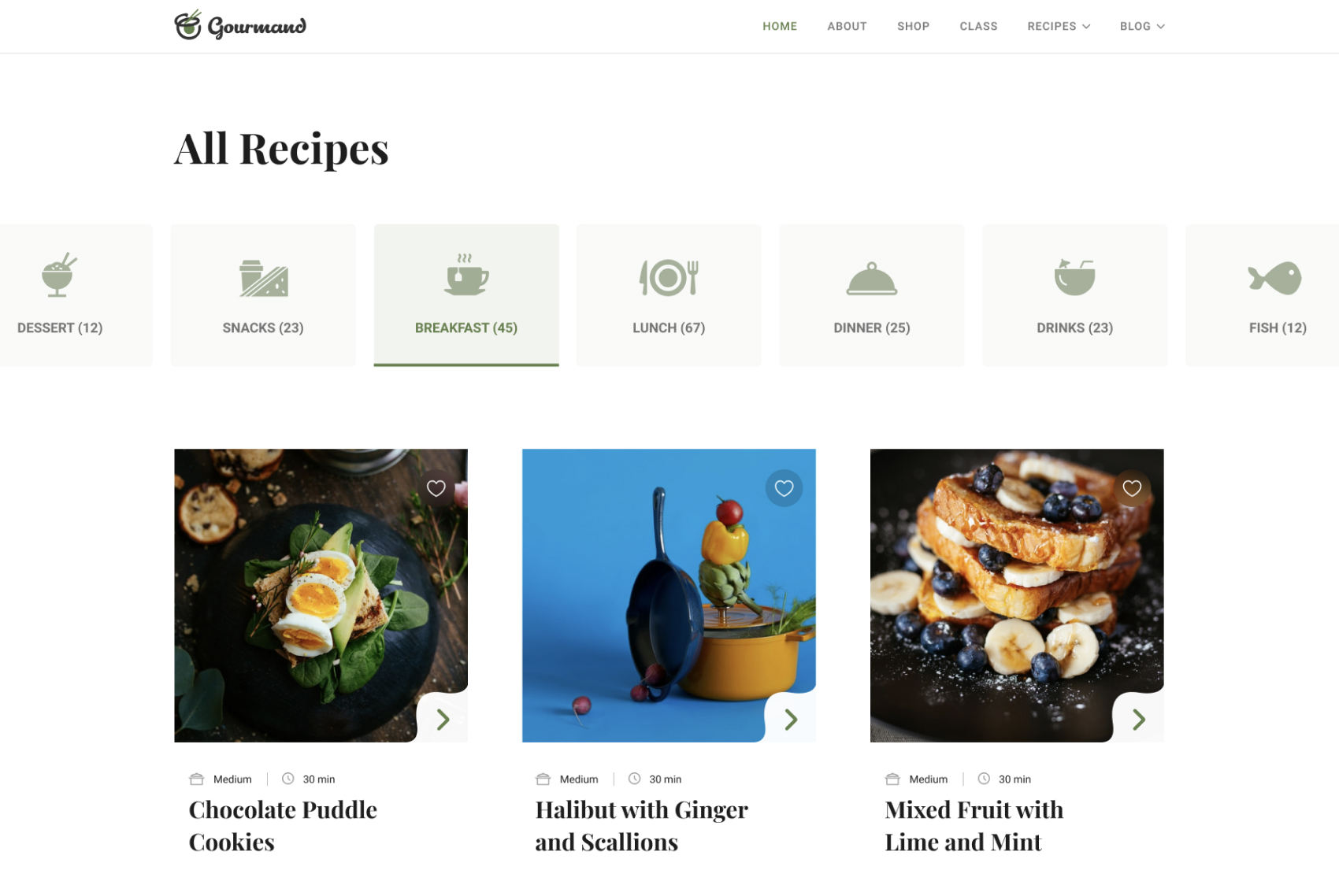Expand the Recipes dropdown menu
1339x896 pixels.
click(x=1059, y=26)
